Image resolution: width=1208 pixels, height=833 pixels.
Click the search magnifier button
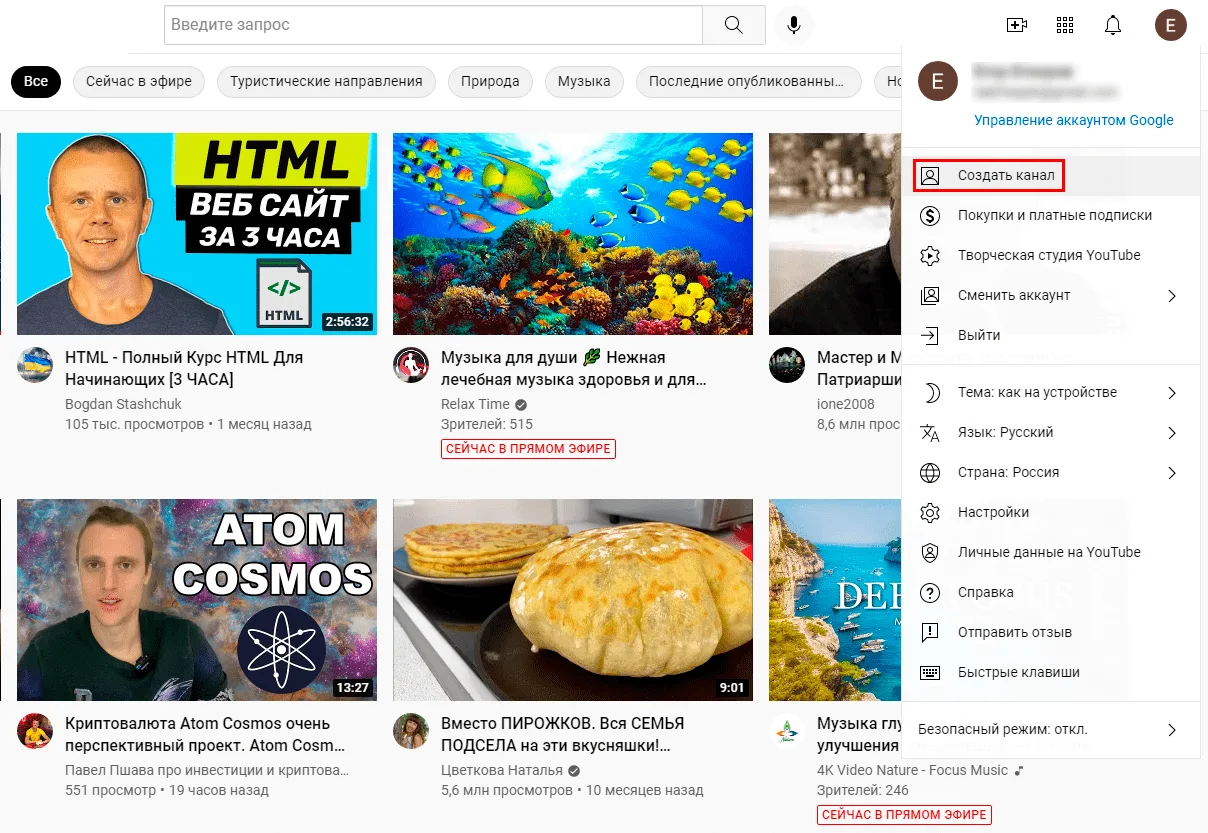coord(734,25)
